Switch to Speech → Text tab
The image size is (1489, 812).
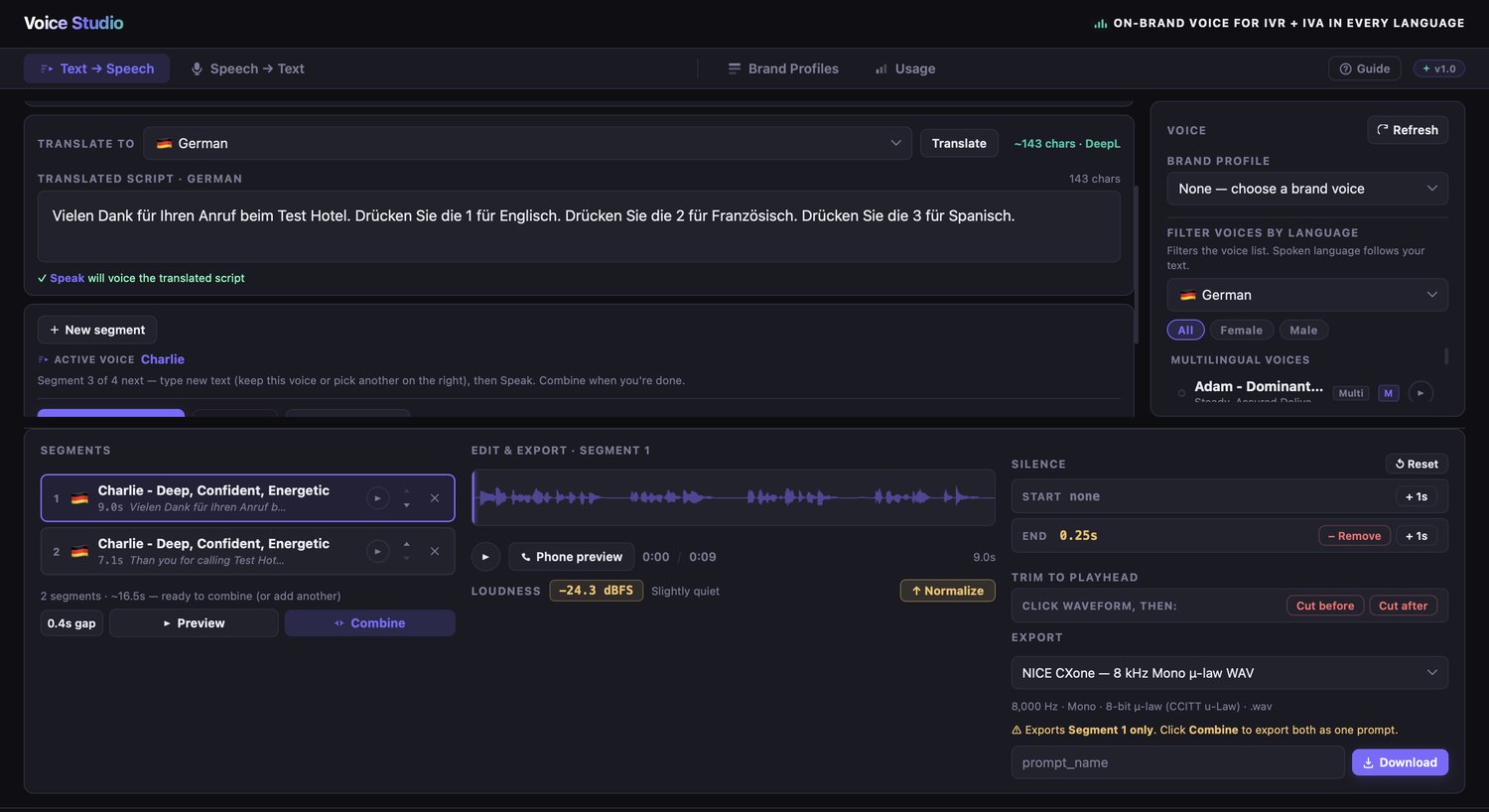click(x=247, y=68)
